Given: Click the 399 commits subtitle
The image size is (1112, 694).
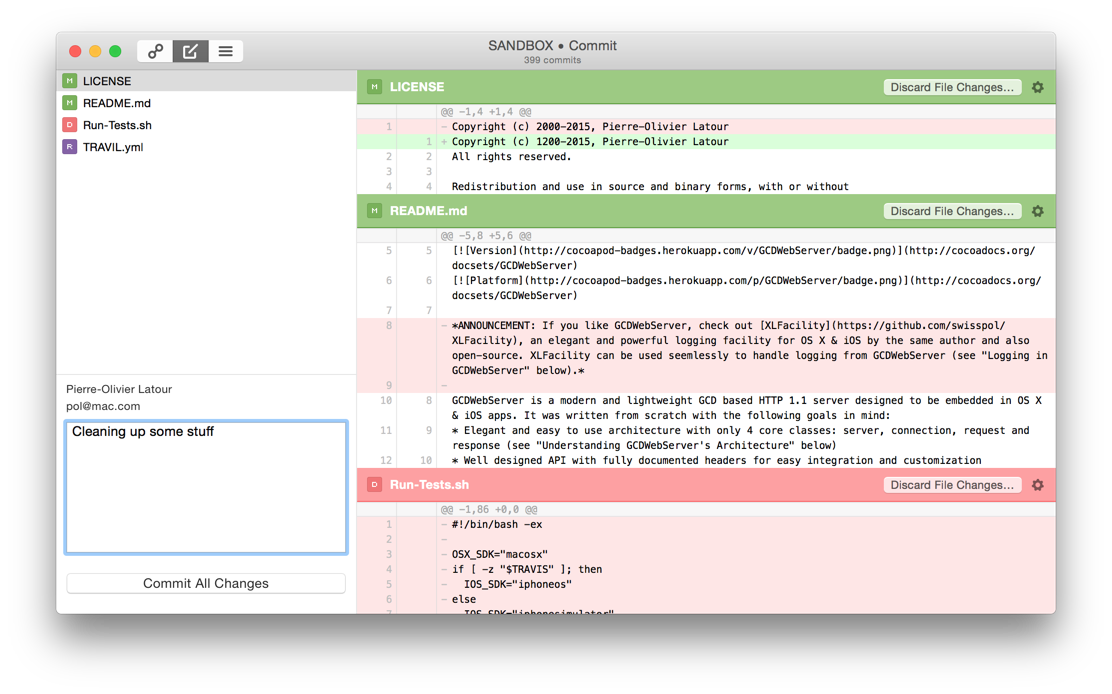Looking at the screenshot, I should coord(552,60).
